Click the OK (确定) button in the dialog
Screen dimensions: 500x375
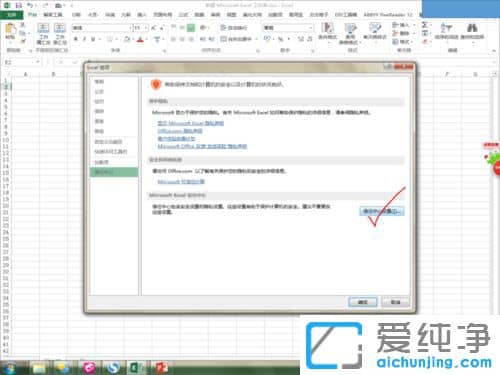pyautogui.click(x=362, y=302)
